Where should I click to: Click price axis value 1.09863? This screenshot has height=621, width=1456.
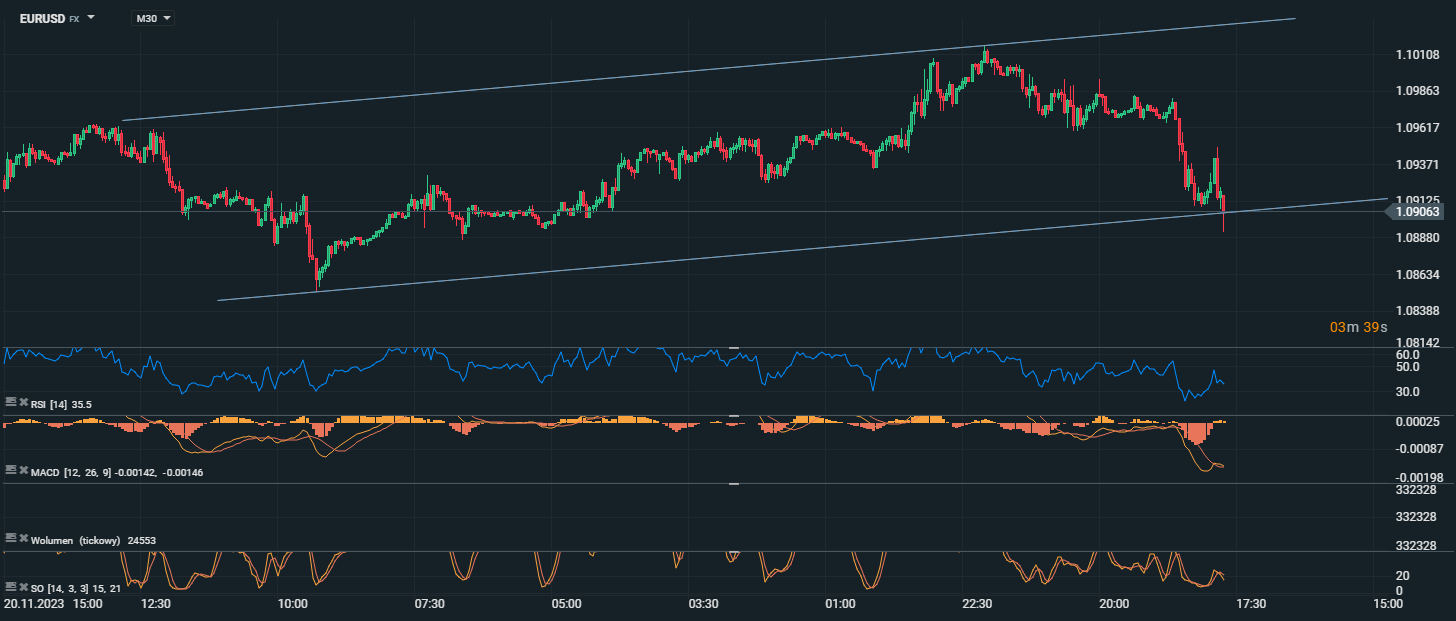1417,91
